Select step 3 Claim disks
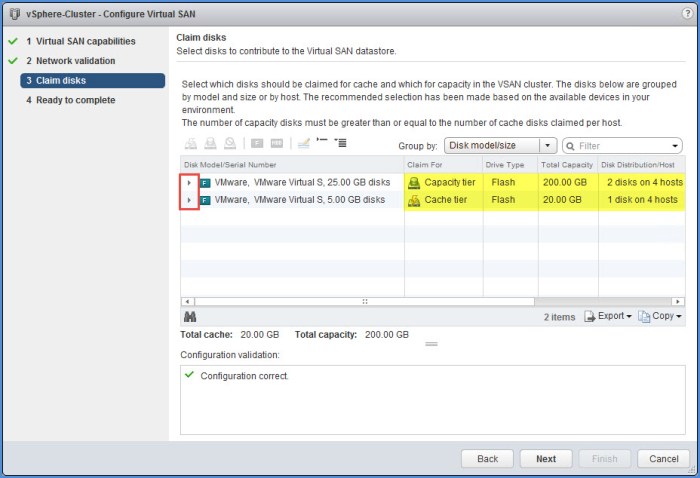Viewport: 700px width, 478px height. [x=92, y=80]
